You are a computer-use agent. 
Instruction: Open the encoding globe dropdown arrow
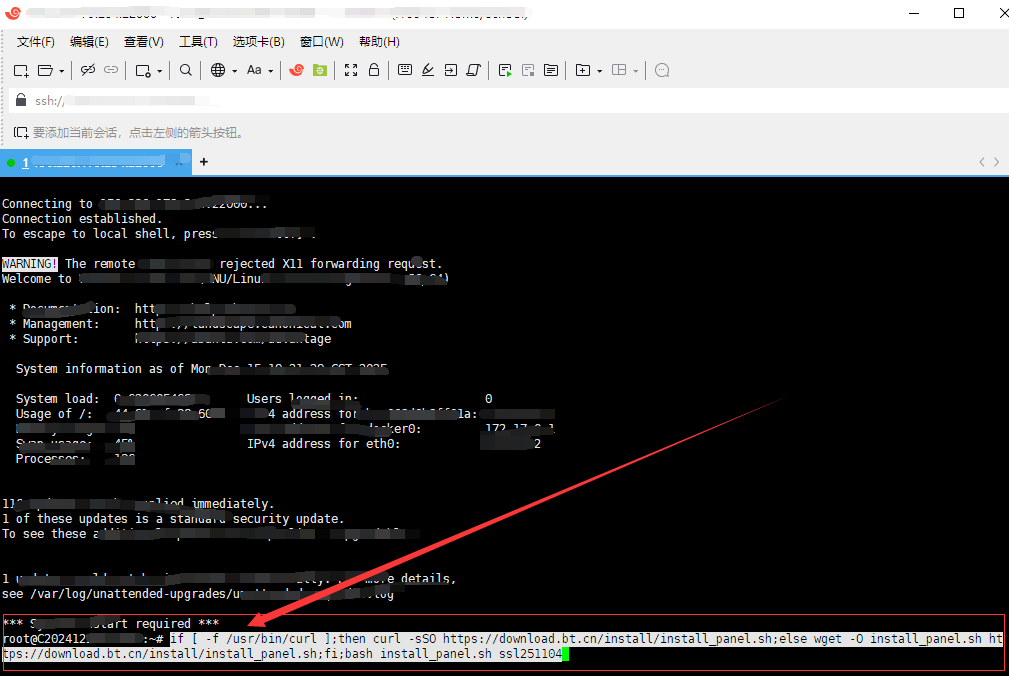click(234, 71)
